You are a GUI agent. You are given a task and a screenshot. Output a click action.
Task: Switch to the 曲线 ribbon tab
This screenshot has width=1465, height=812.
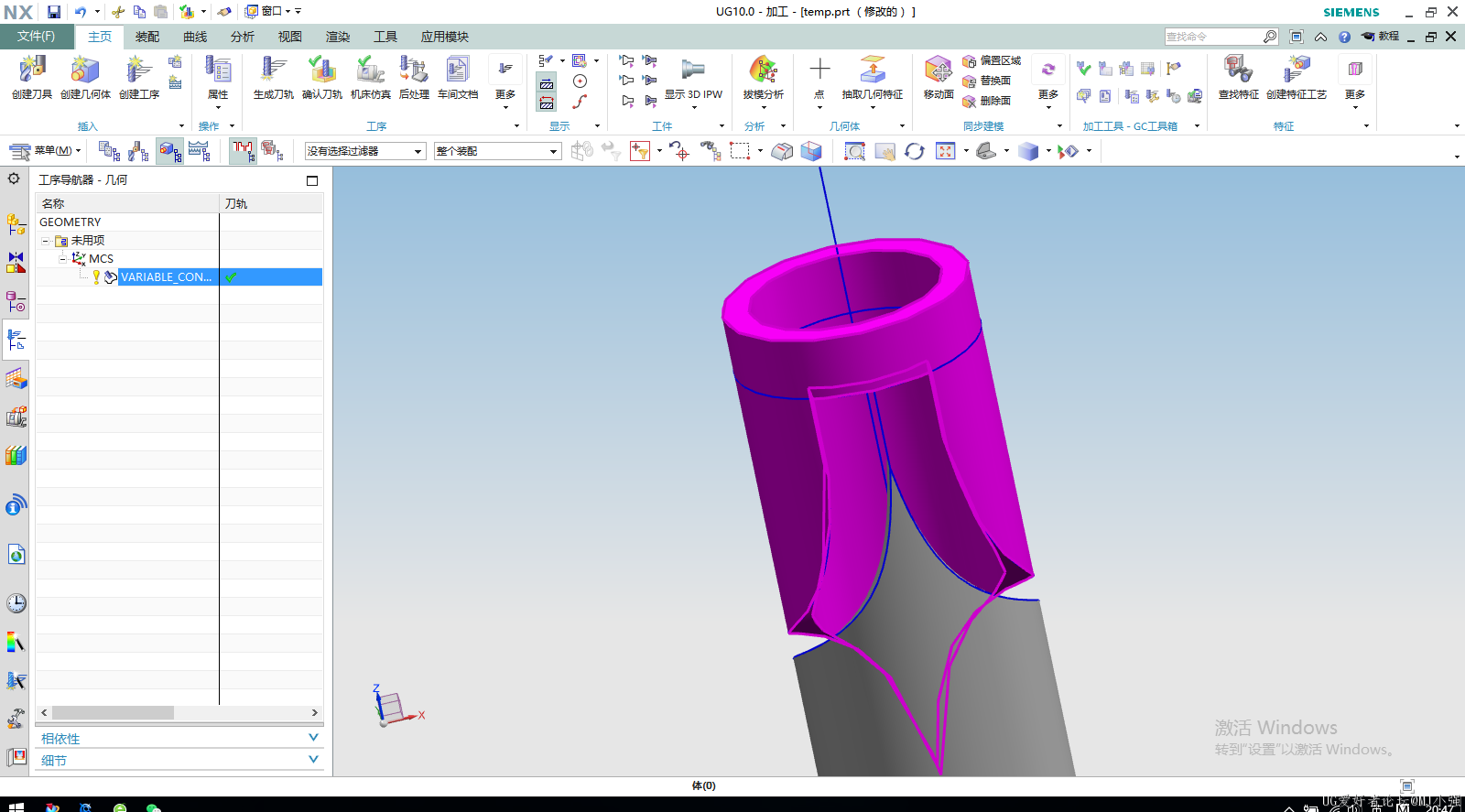[x=195, y=37]
